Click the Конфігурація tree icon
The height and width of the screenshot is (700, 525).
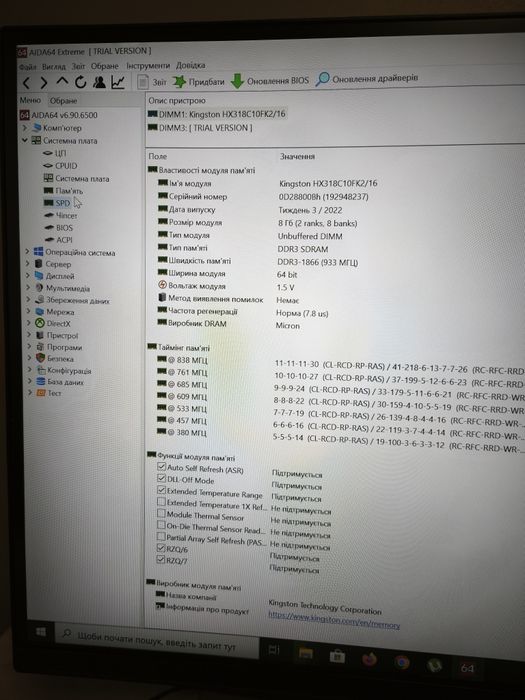point(41,370)
